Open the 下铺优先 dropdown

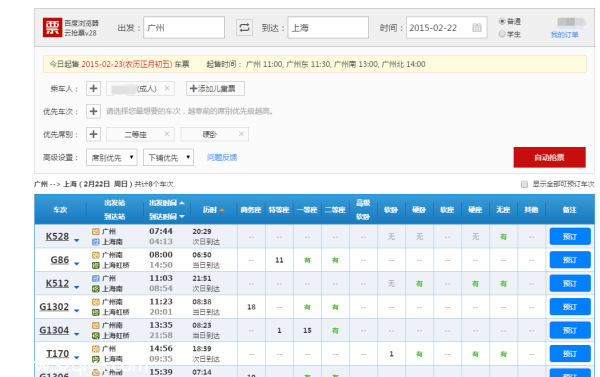click(x=168, y=157)
